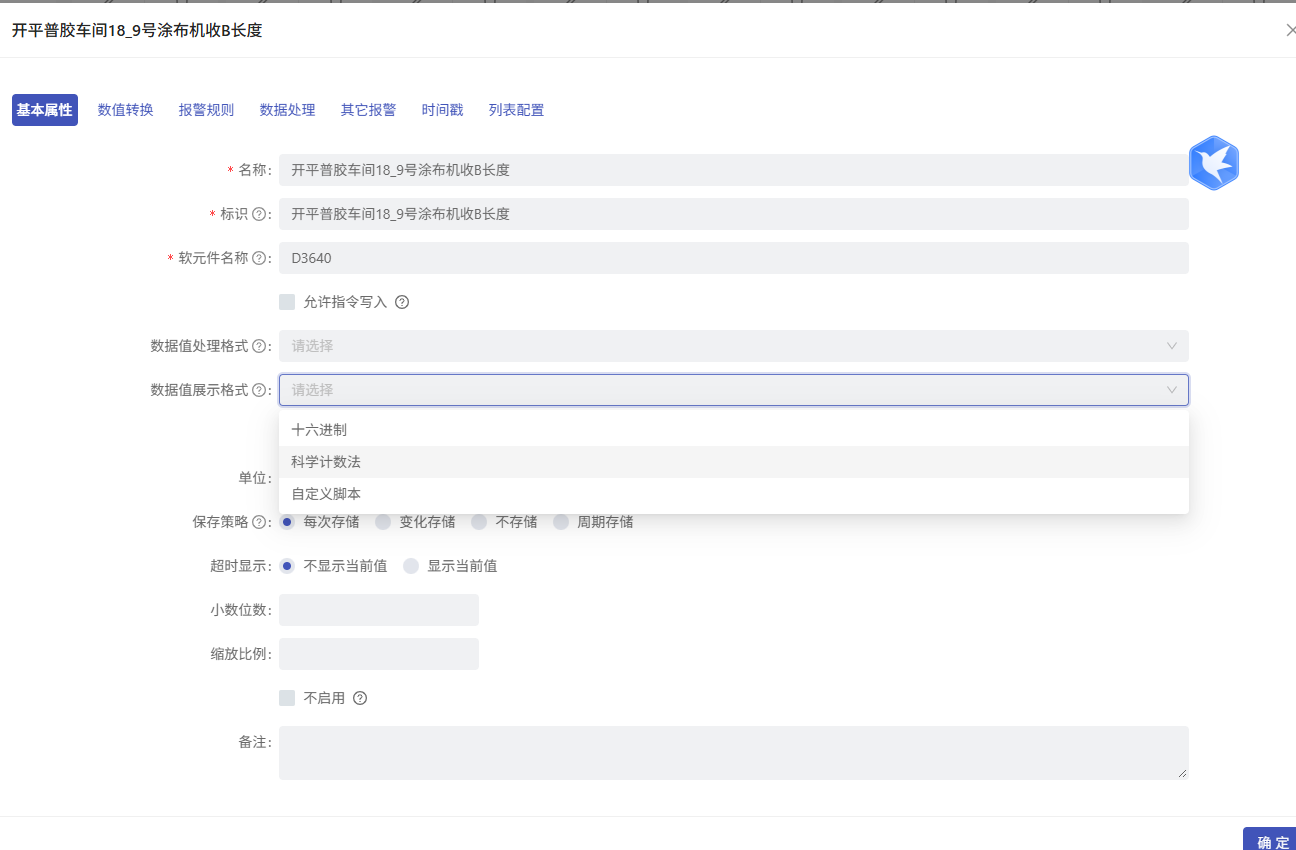Choose 自定义脚本 from the dropdown list
This screenshot has height=850, width=1296.
pyautogui.click(x=734, y=494)
